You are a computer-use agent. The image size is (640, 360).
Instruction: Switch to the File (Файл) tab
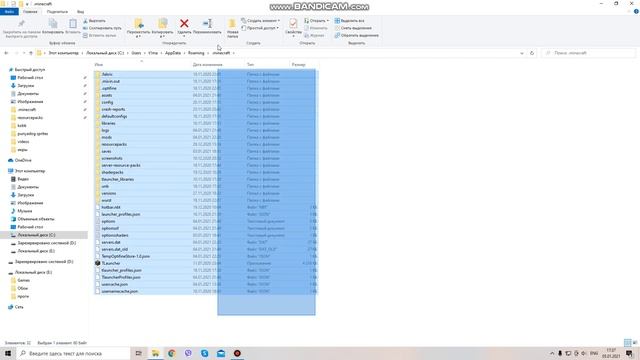9,12
